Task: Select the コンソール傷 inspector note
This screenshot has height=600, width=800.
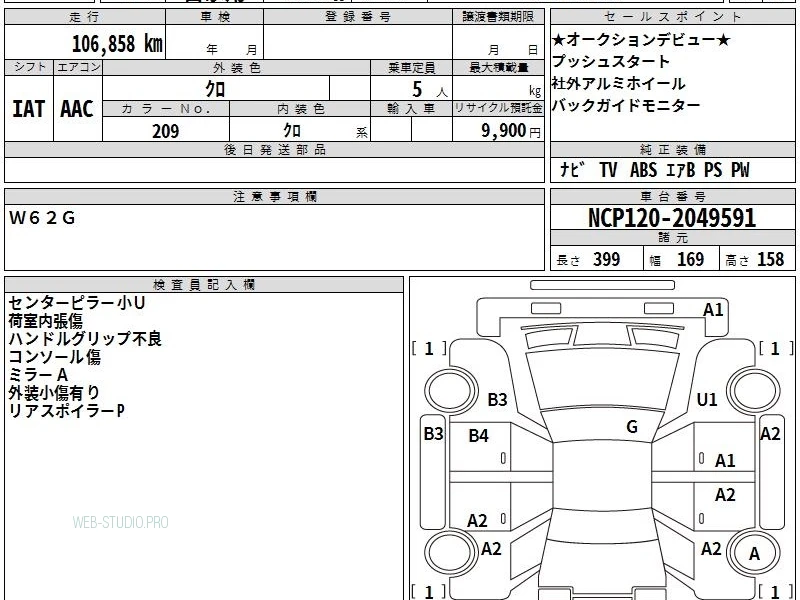Action: (54, 357)
